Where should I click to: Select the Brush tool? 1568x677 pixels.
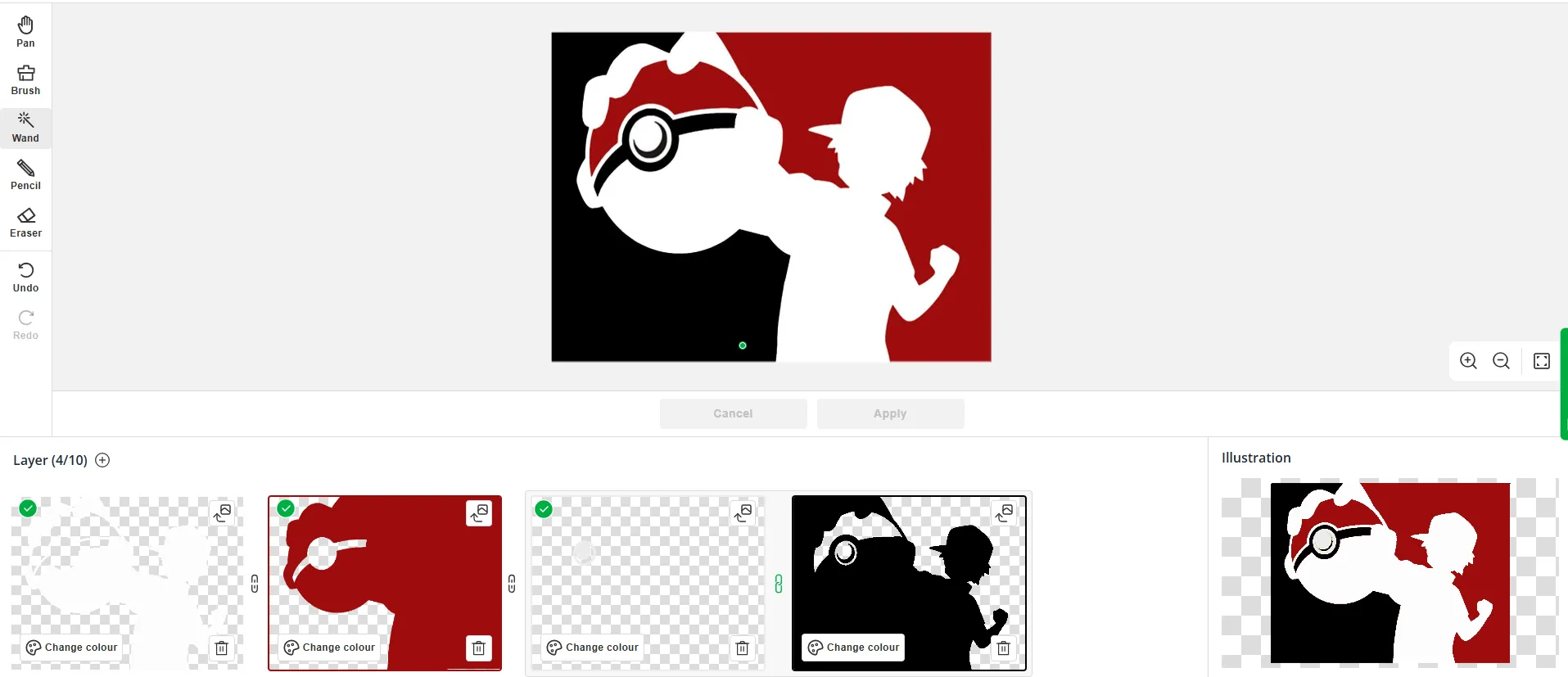pos(25,79)
